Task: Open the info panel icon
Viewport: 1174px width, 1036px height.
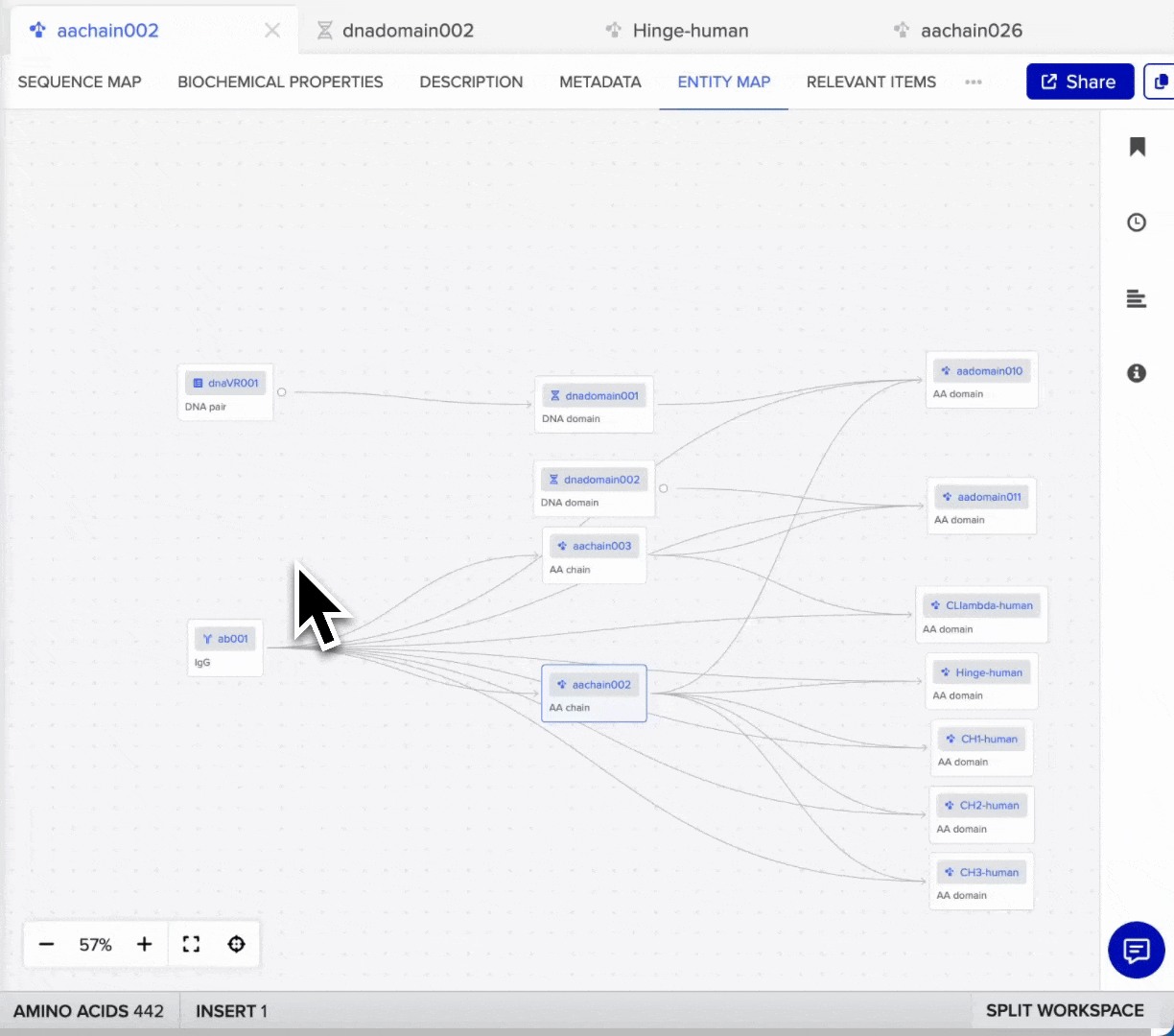Action: click(1137, 373)
